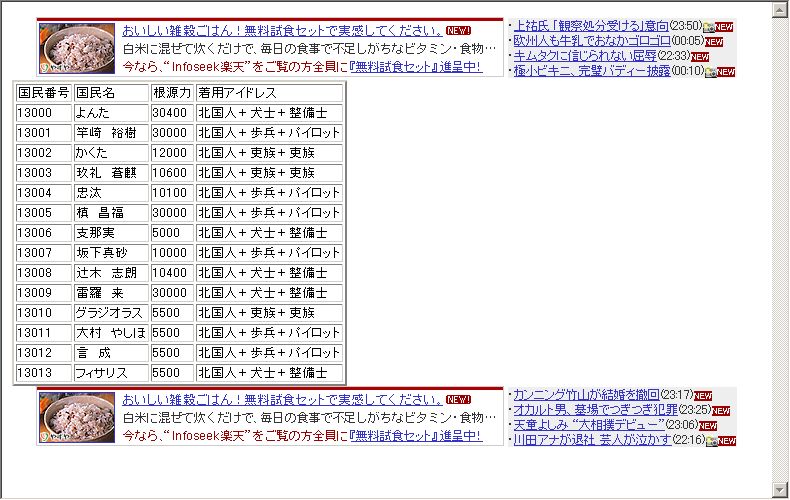
Task: Click NEW badge next to 欧州人も牛乳 headline
Action: pos(714,42)
